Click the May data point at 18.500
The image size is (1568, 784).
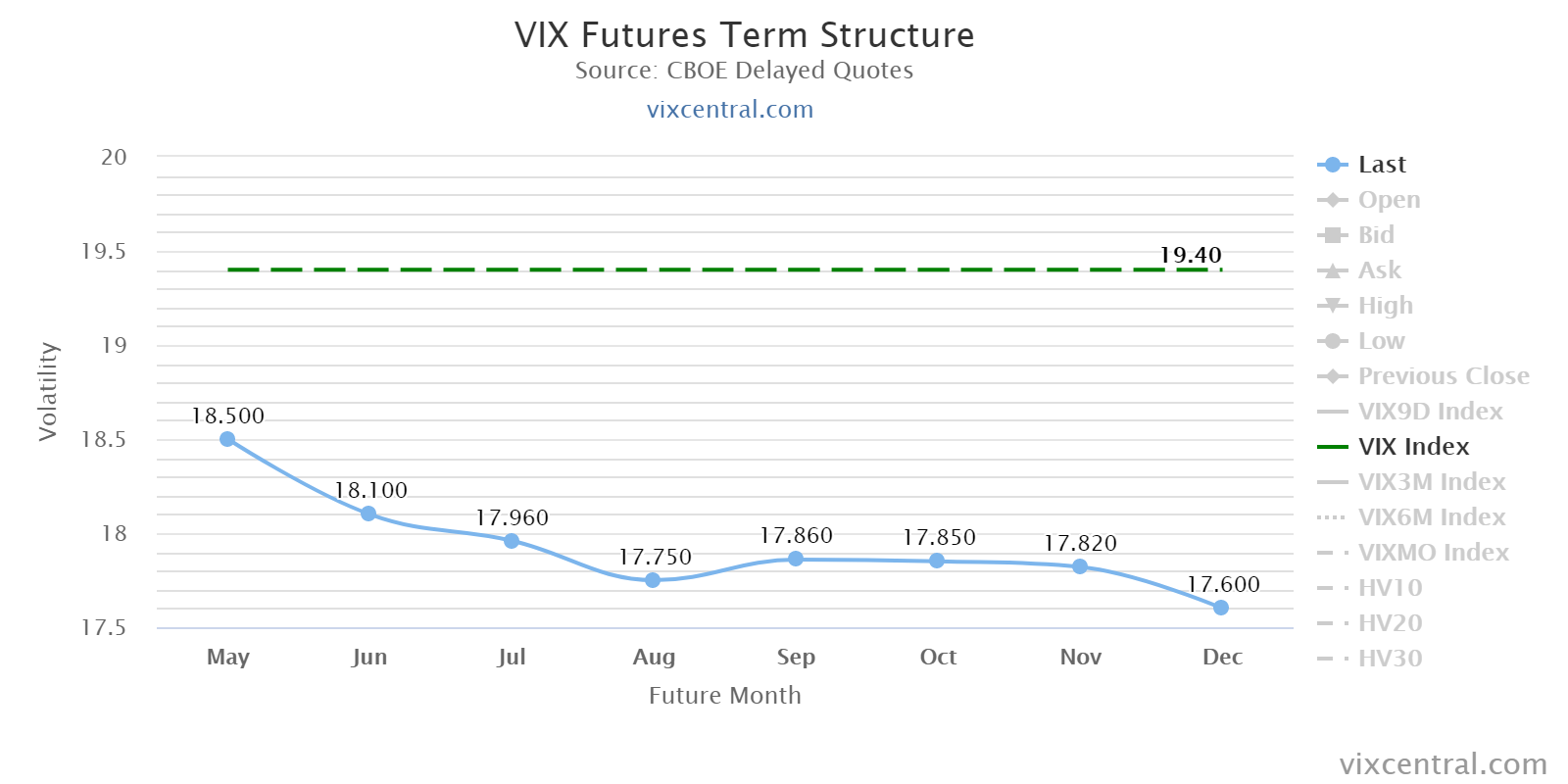click(x=227, y=439)
